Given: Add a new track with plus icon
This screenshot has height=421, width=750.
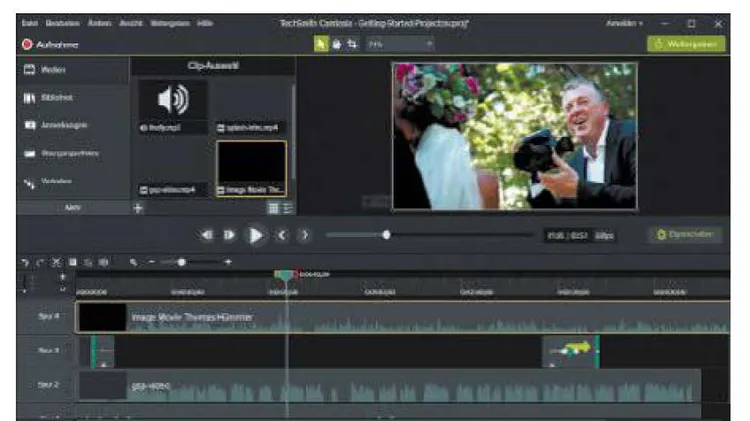Looking at the screenshot, I should (x=62, y=277).
